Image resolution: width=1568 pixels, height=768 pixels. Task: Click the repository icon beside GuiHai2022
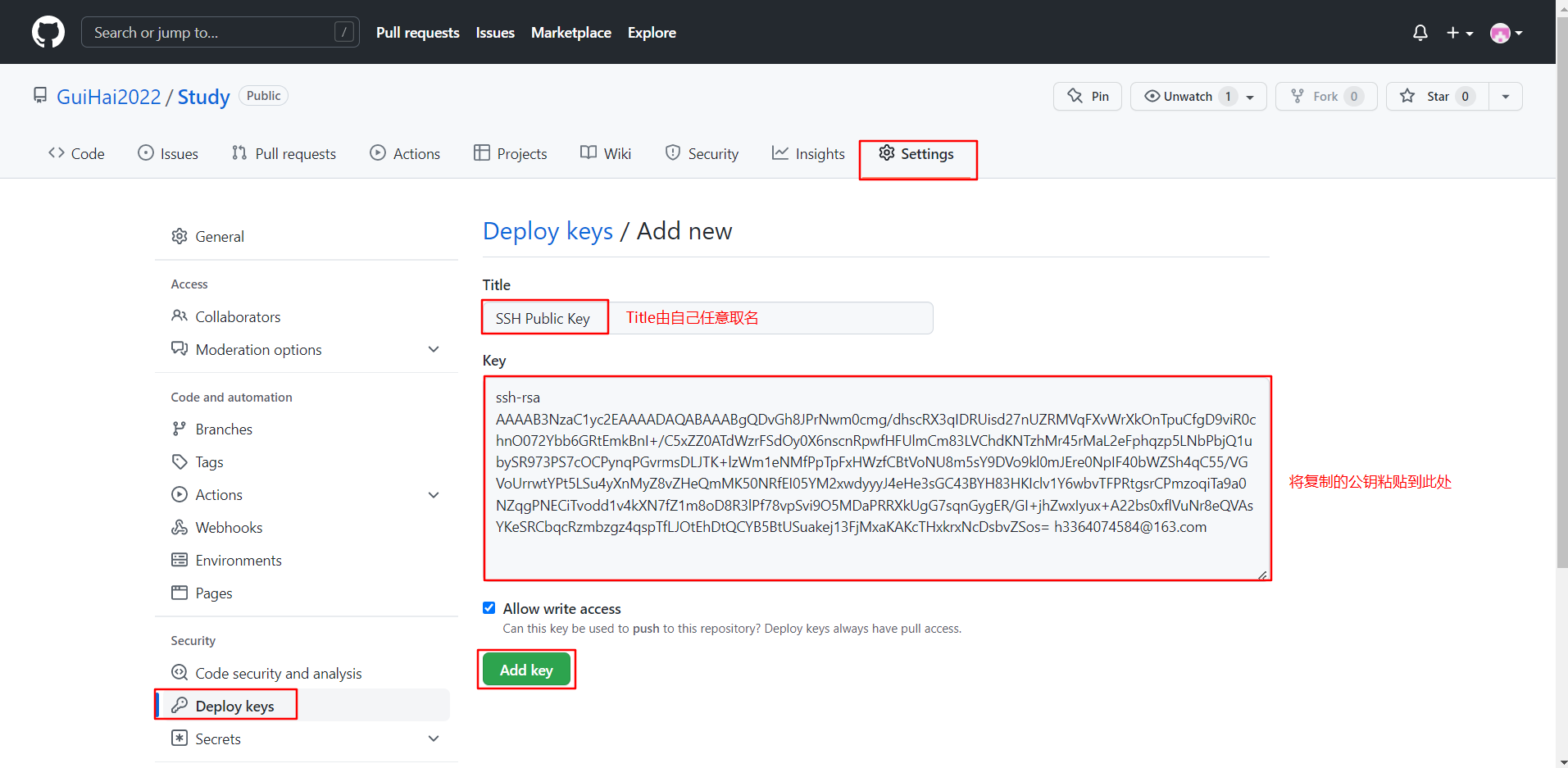40,95
